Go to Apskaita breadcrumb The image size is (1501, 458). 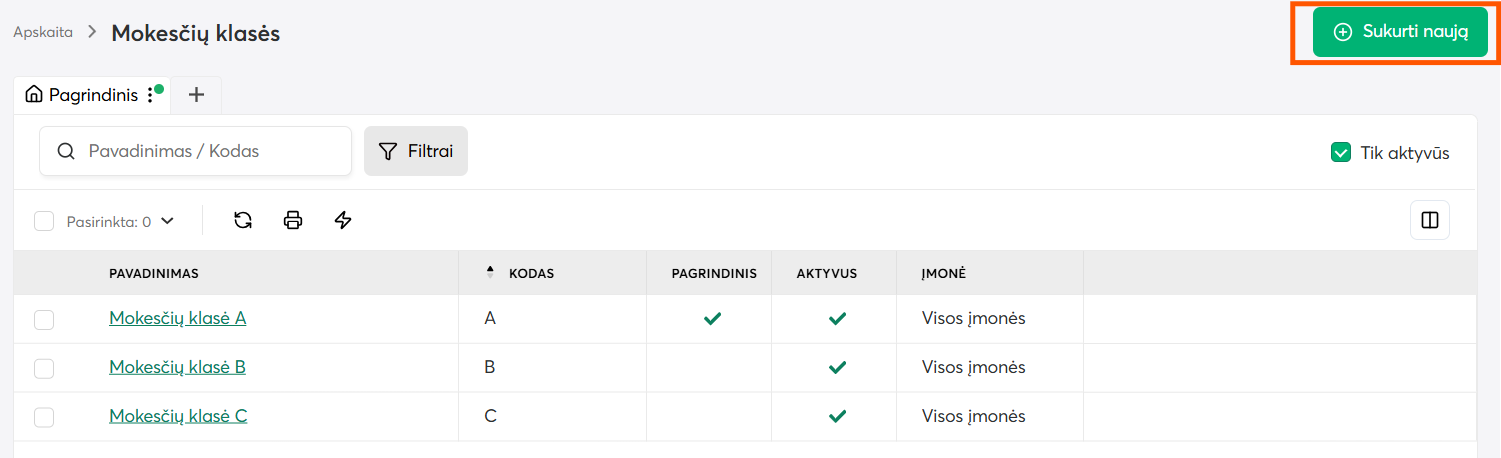pyautogui.click(x=43, y=32)
